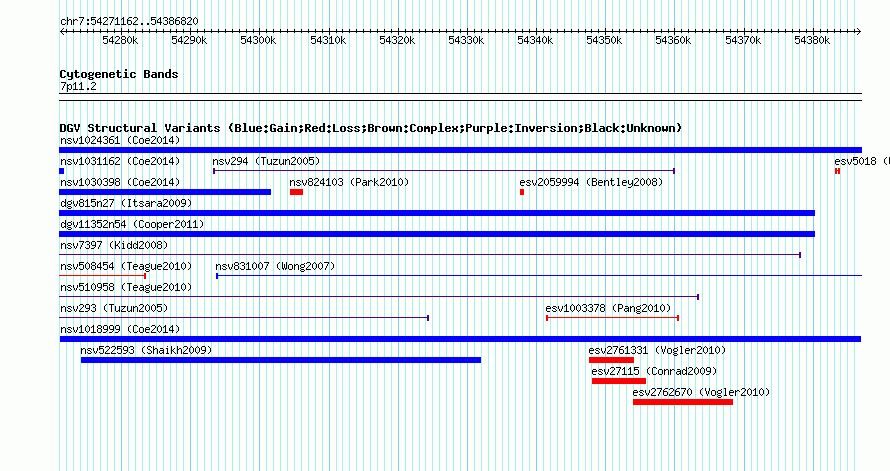
Task: Click the red esv2762670 loss bar
Action: (683, 402)
